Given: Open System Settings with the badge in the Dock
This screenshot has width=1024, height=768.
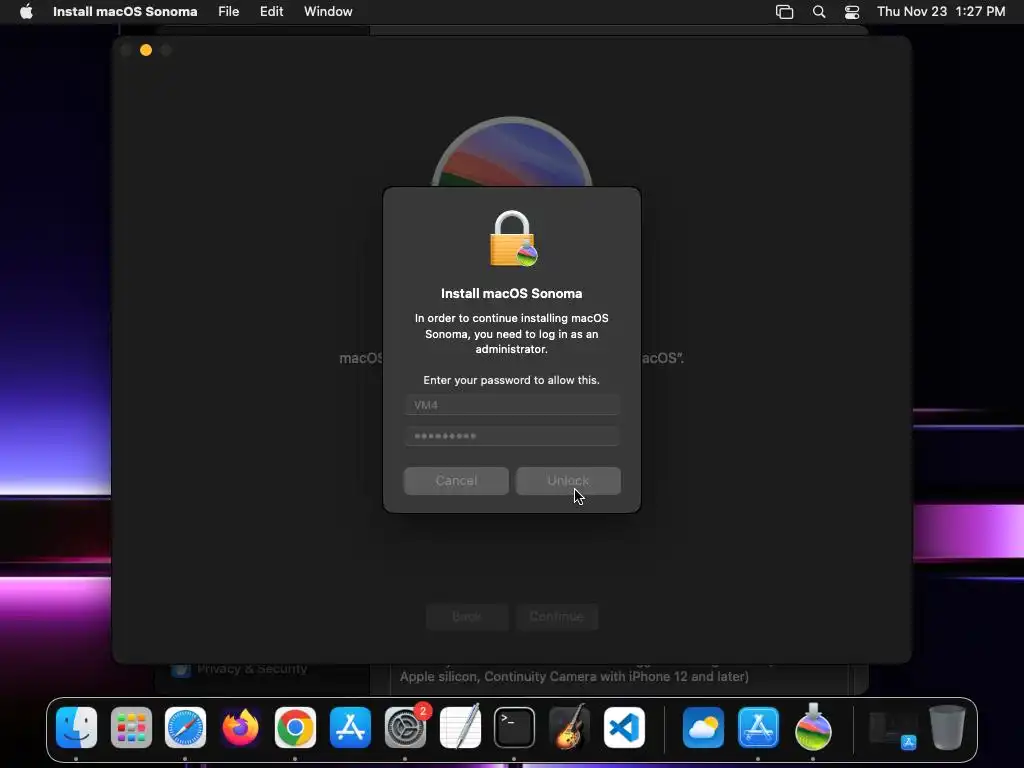Looking at the screenshot, I should click(405, 728).
